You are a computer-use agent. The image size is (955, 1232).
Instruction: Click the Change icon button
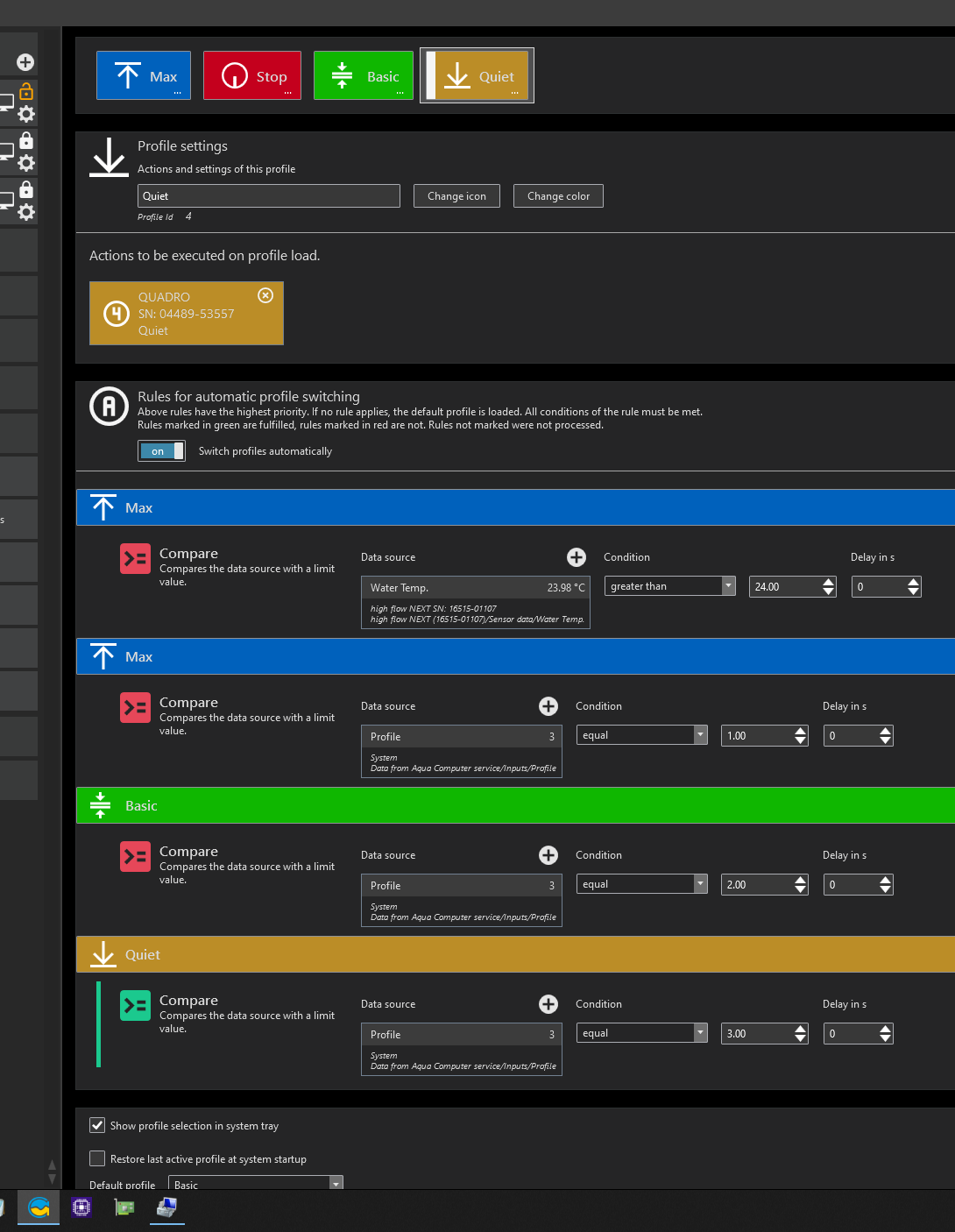(x=456, y=196)
